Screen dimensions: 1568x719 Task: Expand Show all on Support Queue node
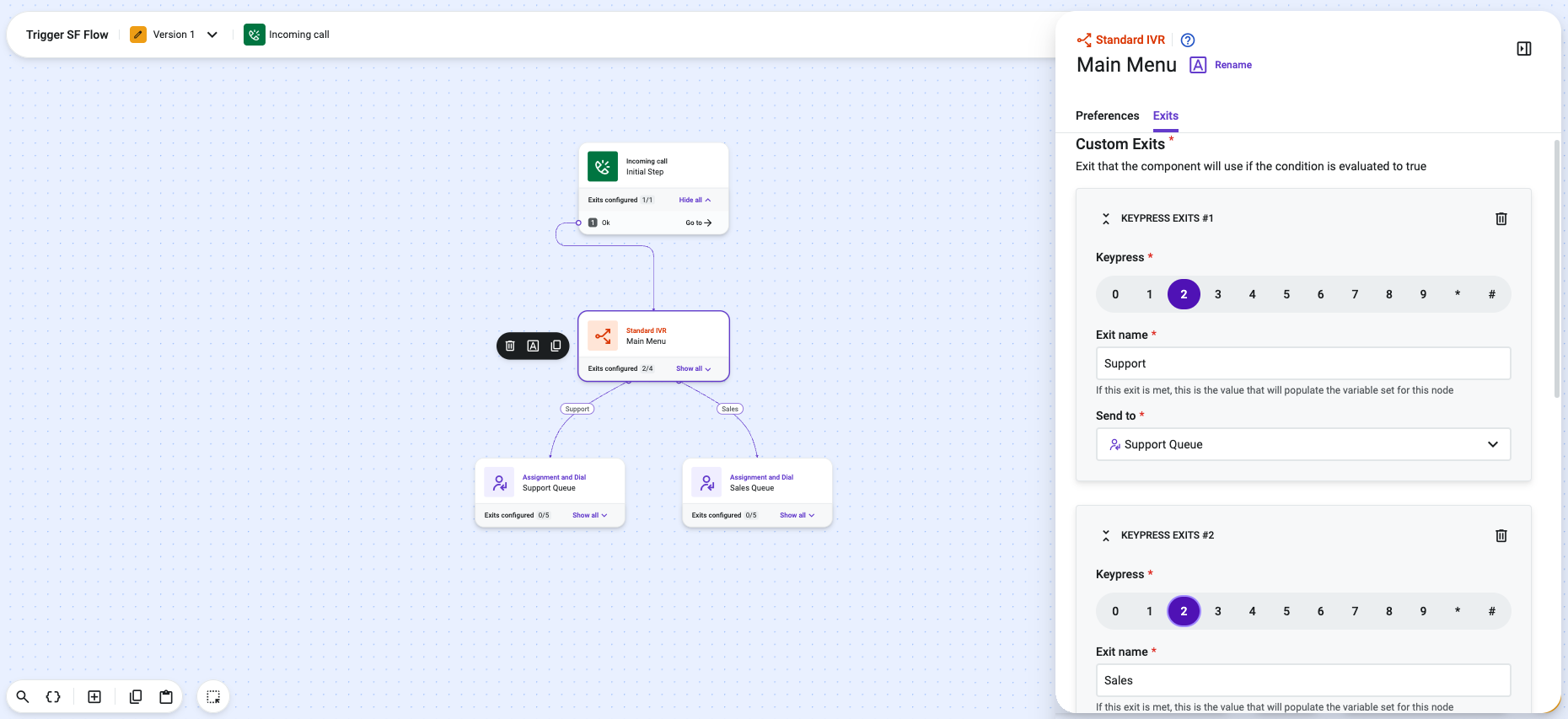[589, 515]
